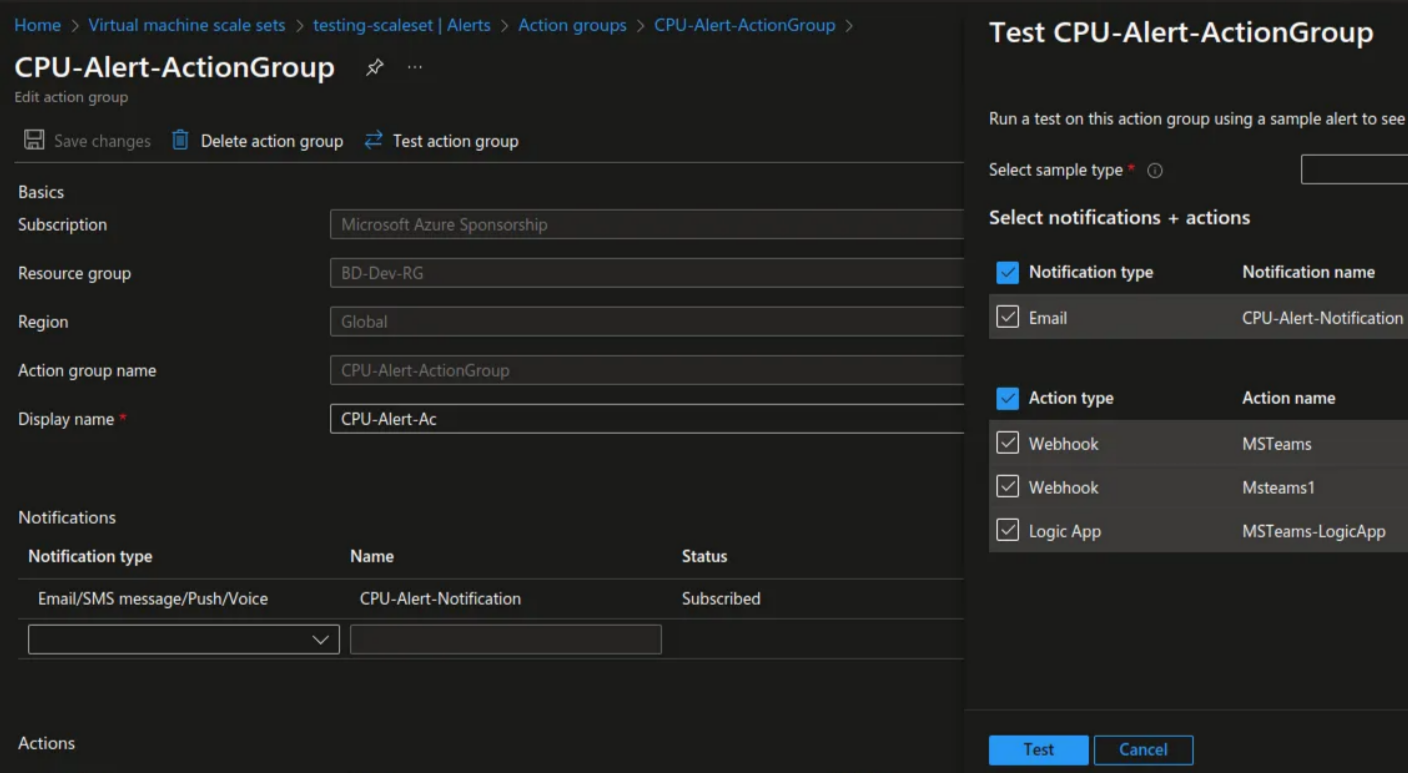The width and height of the screenshot is (1408, 773).
Task: Click the Test action group arrows icon
Action: (x=373, y=140)
